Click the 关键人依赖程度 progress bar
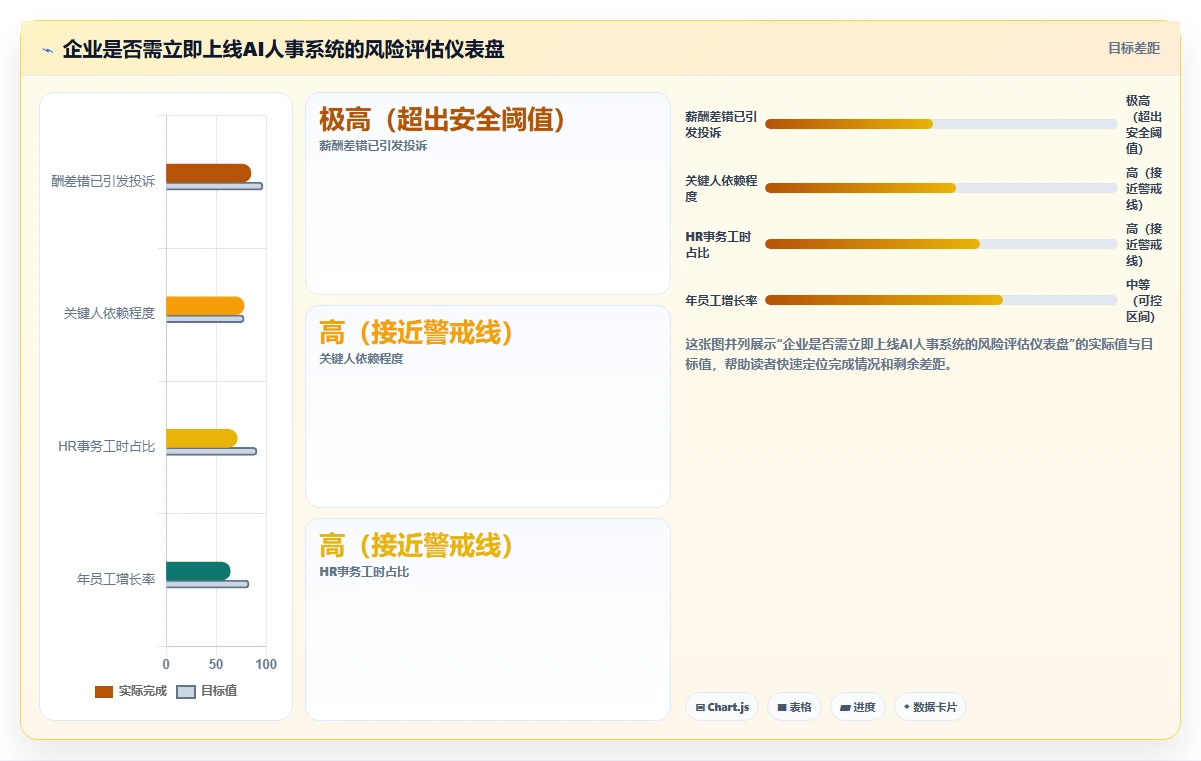Viewport: 1201px width, 761px height. 941,188
